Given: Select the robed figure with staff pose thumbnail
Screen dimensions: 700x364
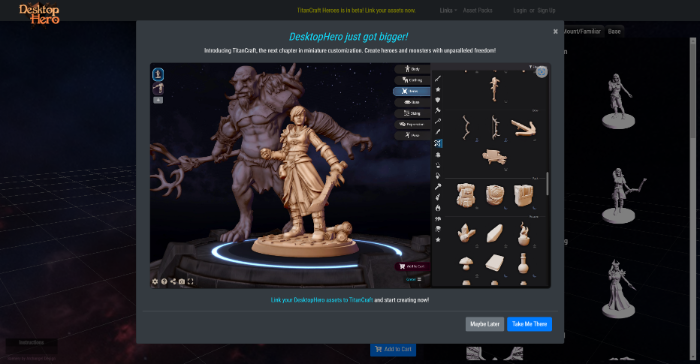Looking at the screenshot, I should (620, 289).
